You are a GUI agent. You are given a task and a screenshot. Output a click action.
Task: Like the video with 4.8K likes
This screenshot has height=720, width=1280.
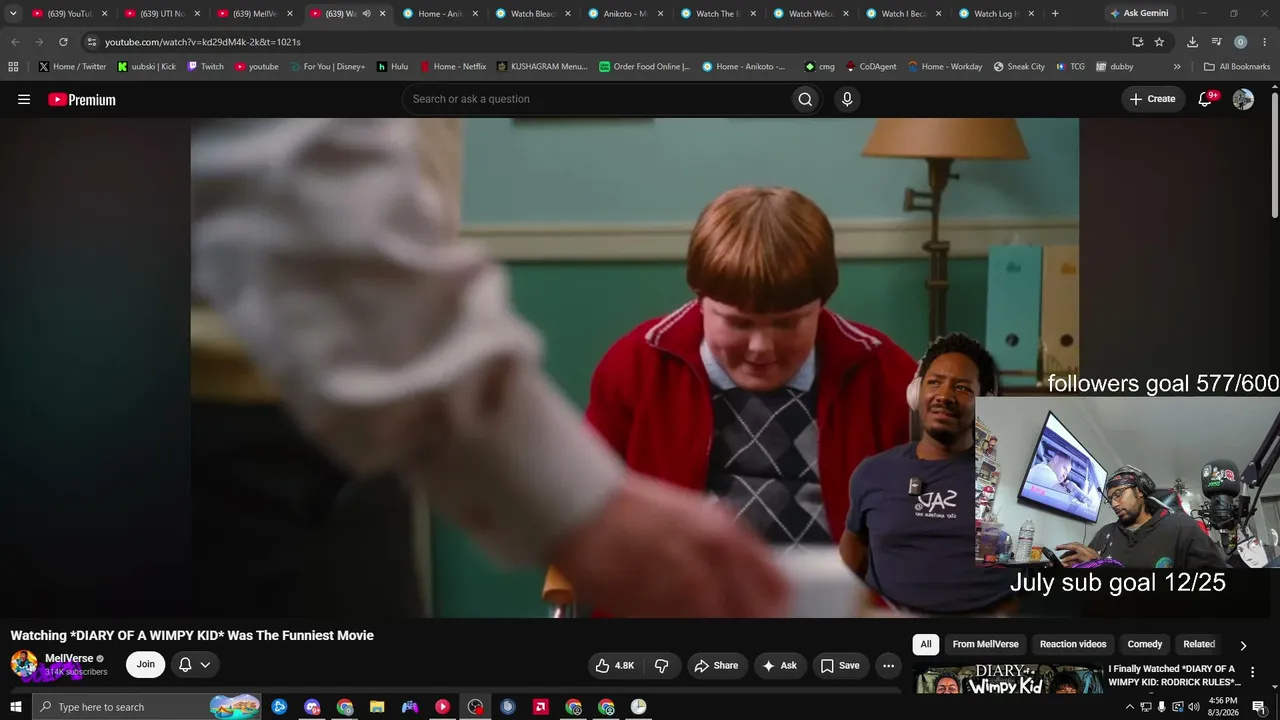click(x=615, y=665)
